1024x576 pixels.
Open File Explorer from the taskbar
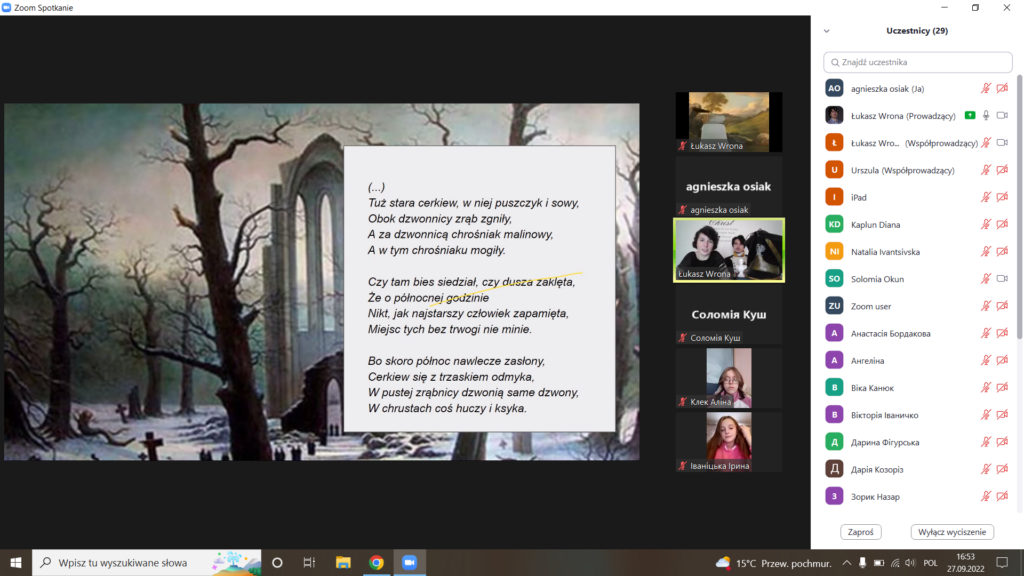pyautogui.click(x=342, y=562)
